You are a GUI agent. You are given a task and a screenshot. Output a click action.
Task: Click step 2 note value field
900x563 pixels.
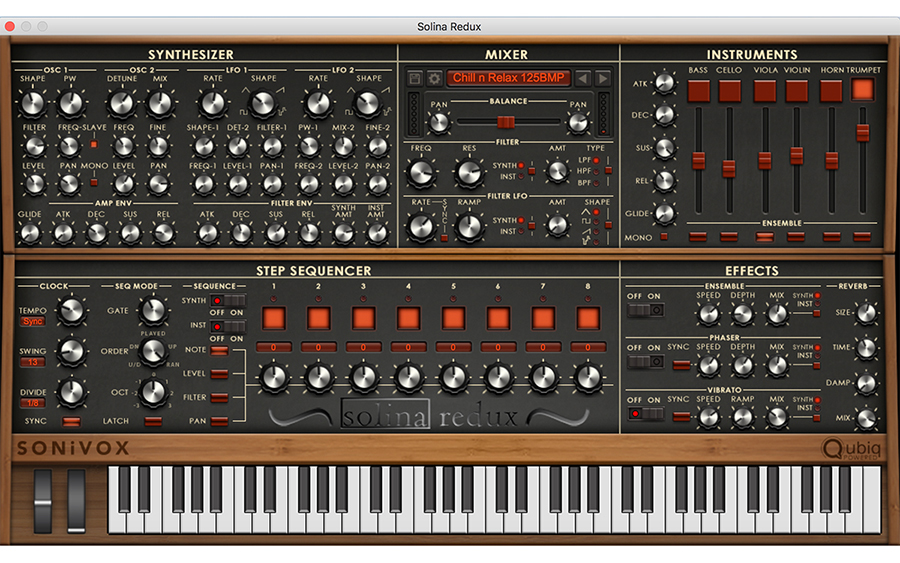click(319, 347)
